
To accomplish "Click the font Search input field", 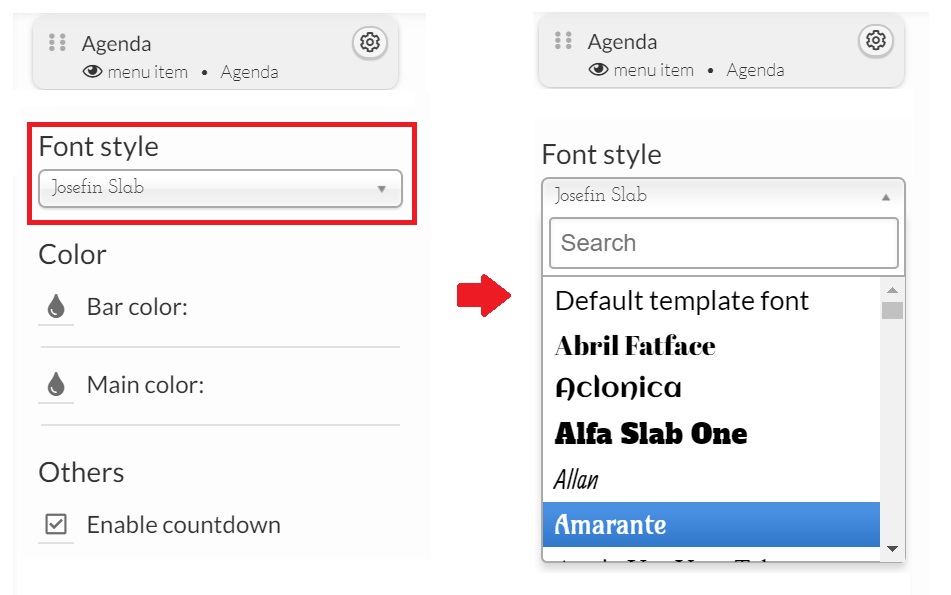I will click(x=724, y=243).
